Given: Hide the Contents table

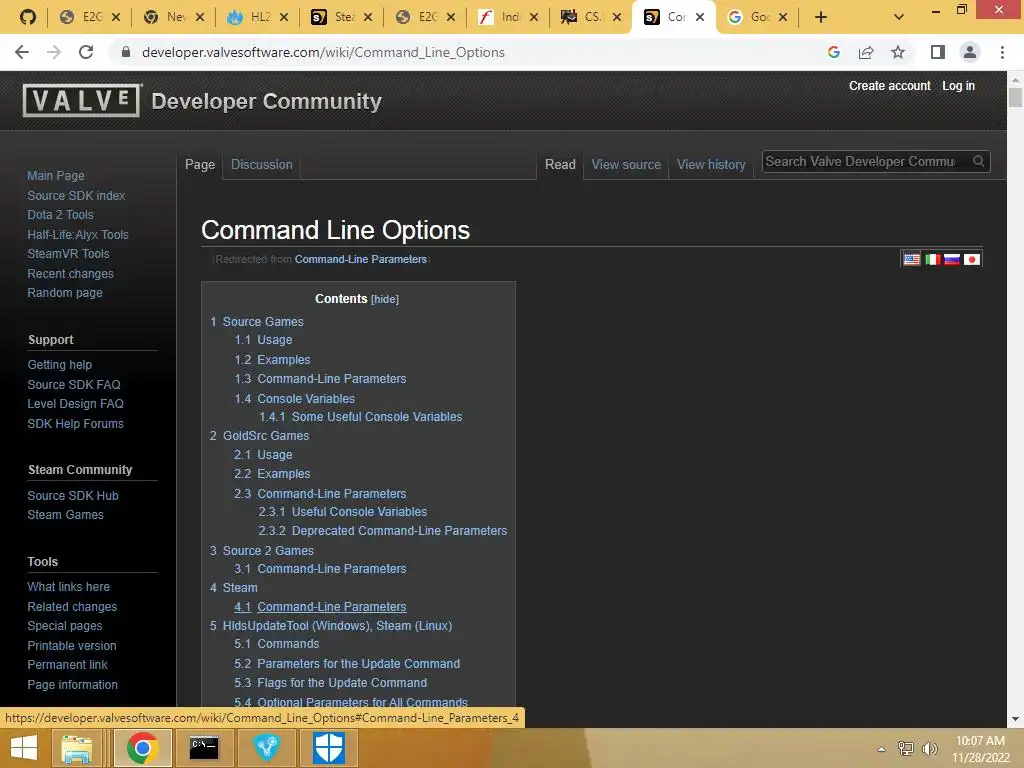Looking at the screenshot, I should (385, 299).
